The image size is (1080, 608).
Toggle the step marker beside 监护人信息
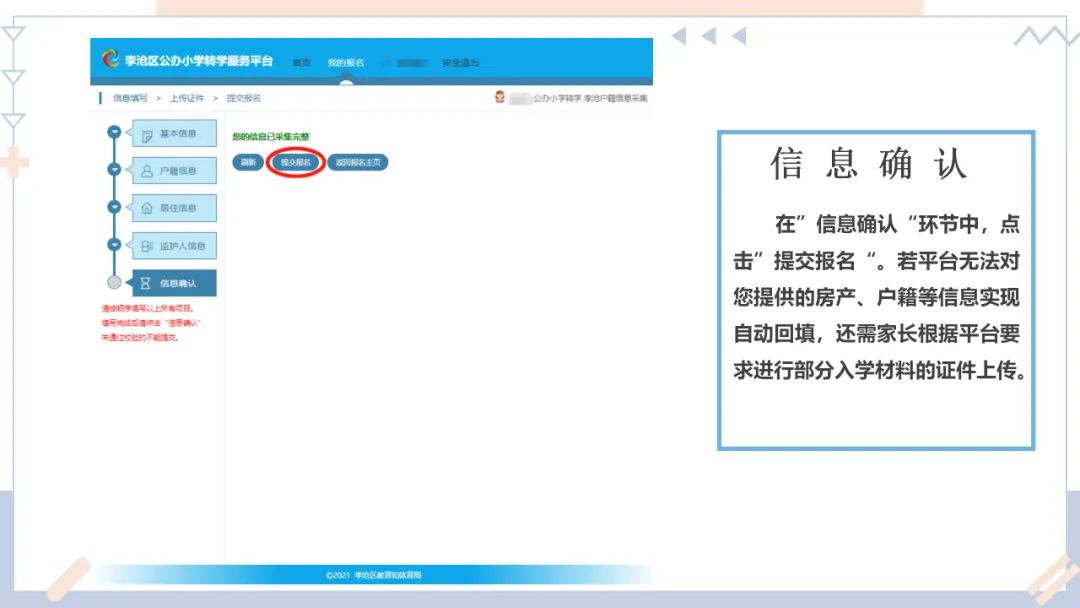click(114, 244)
